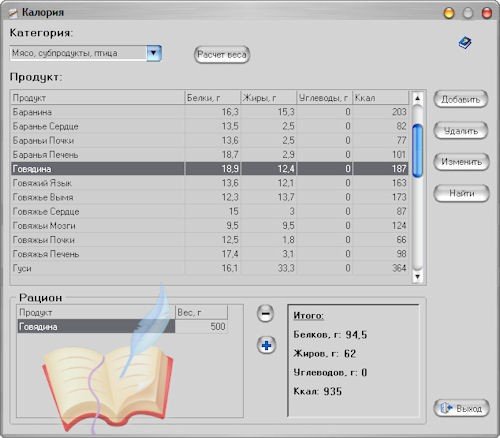Select the Бараньи Почки row
This screenshot has height=438, width=500.
[209, 140]
